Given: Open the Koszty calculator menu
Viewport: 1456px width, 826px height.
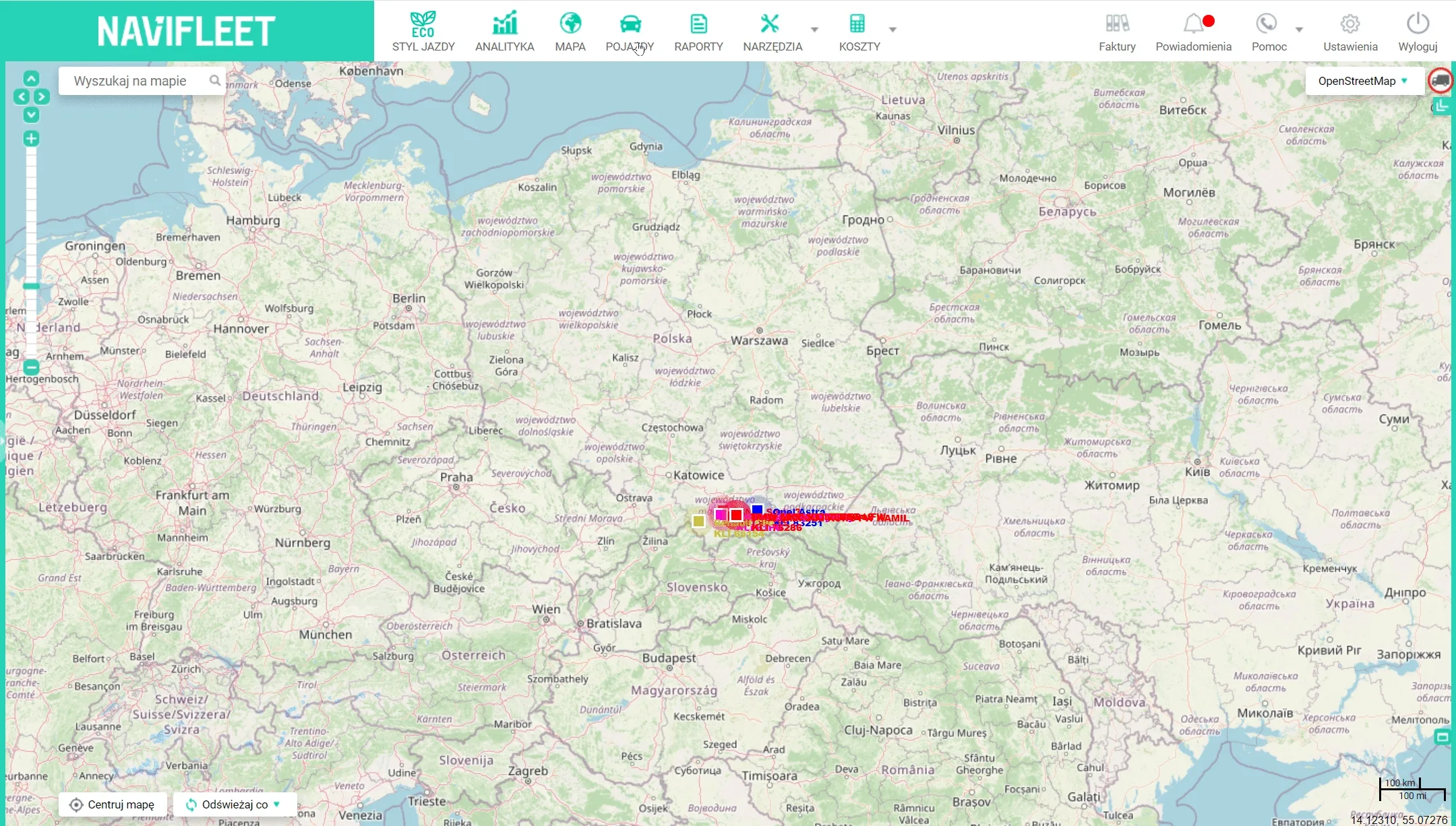Looking at the screenshot, I should tap(859, 32).
